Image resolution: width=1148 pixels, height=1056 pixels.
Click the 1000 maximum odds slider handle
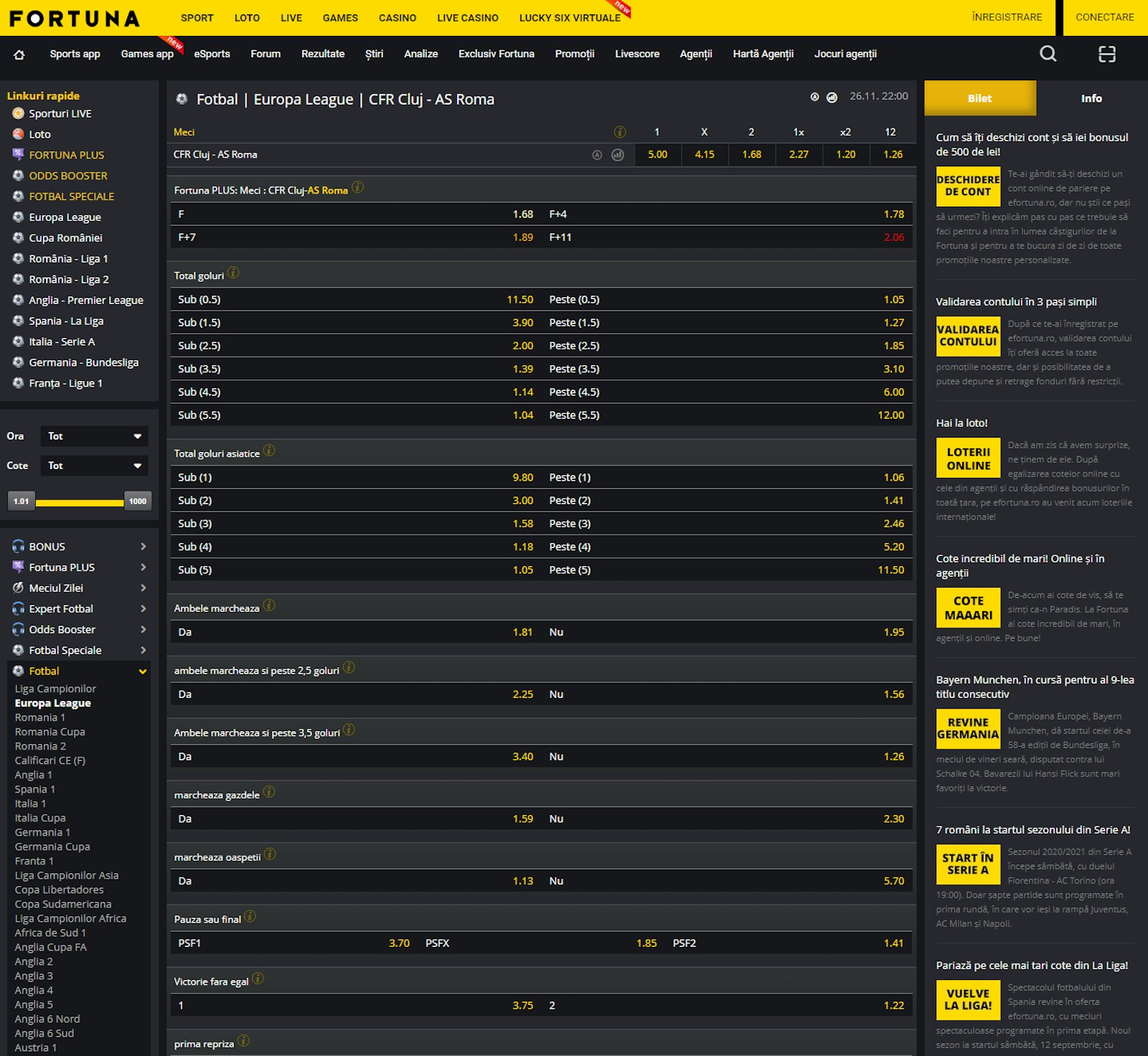pos(137,501)
